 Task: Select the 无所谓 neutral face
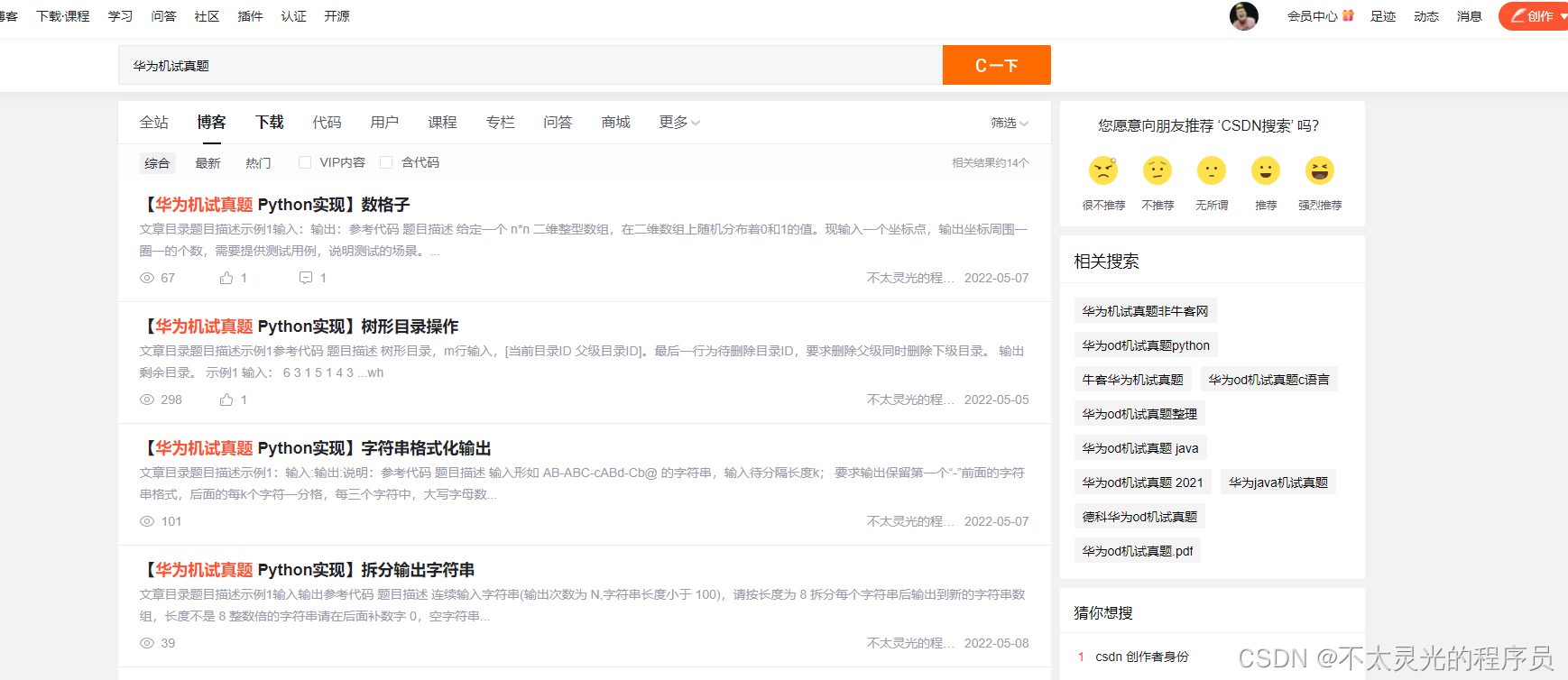(1212, 170)
